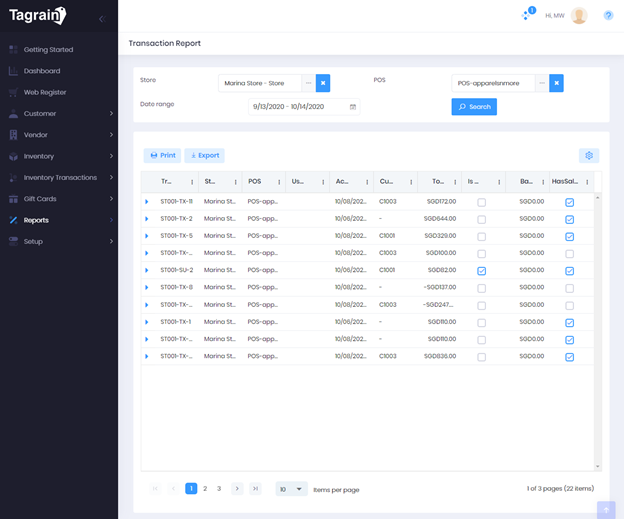Open column menu for HasSal... column

(587, 182)
